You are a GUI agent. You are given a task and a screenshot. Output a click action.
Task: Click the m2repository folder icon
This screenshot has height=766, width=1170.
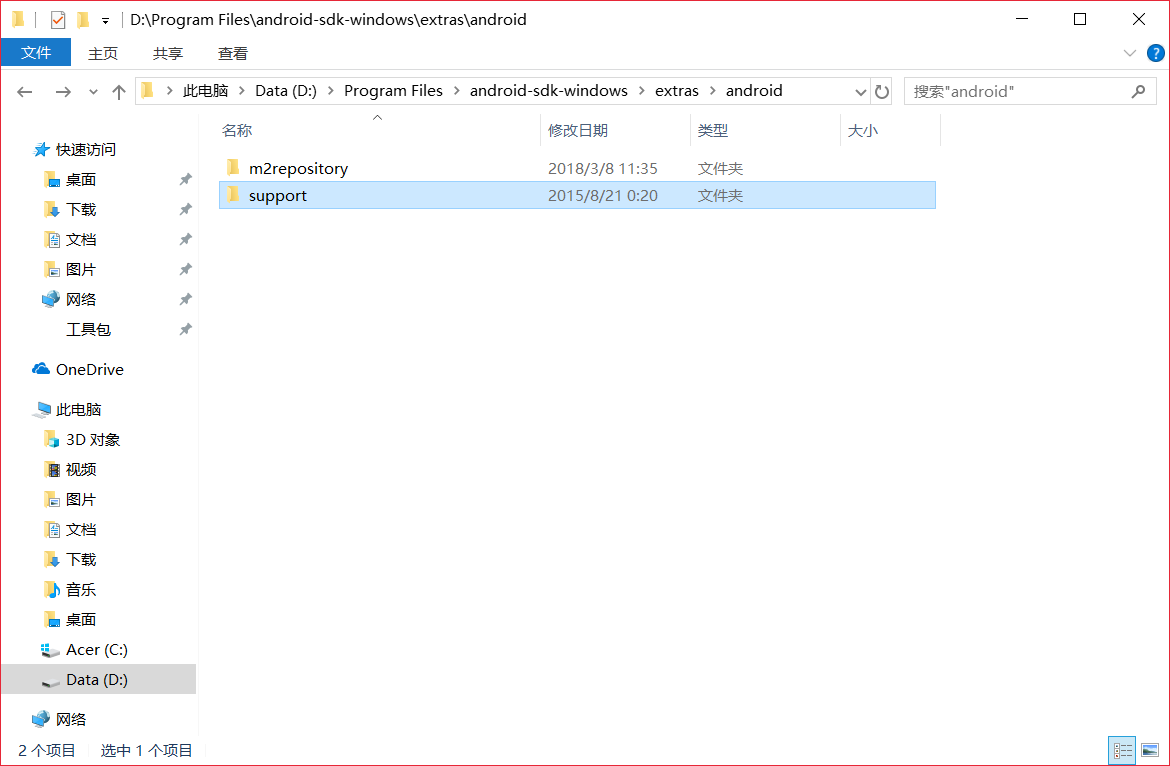[234, 167]
